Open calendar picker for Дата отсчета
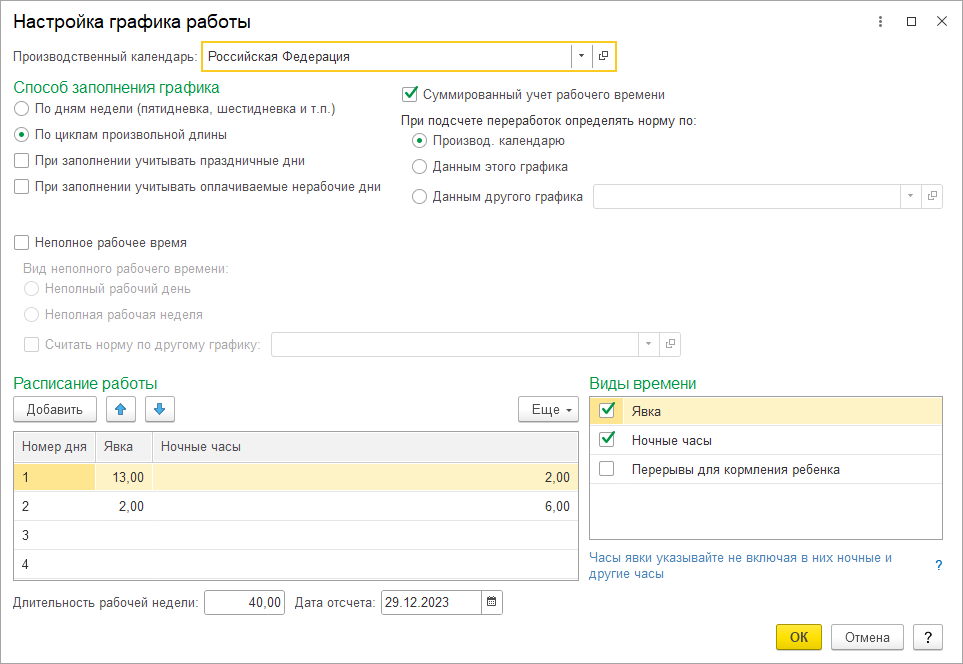 pyautogui.click(x=491, y=602)
